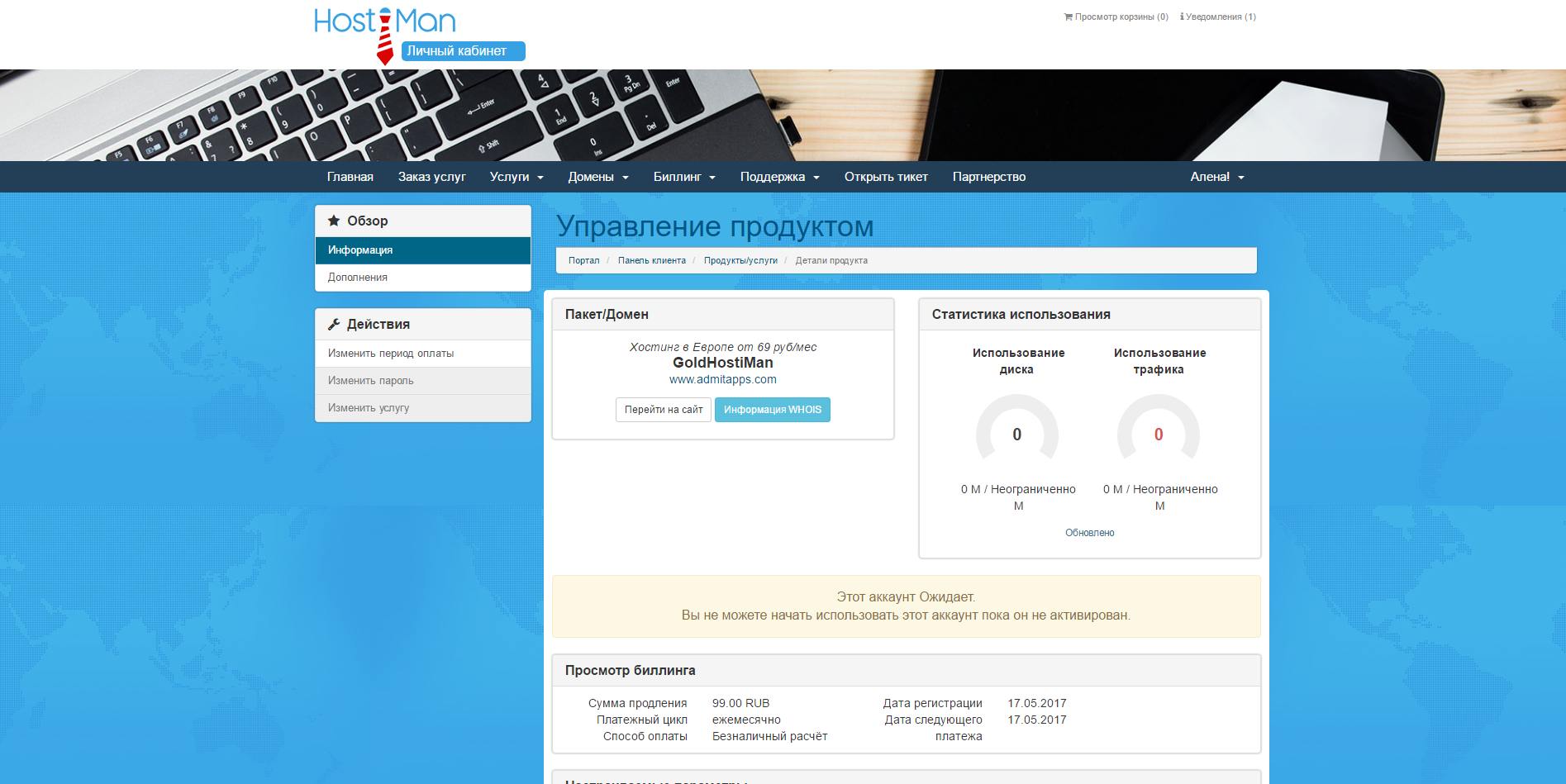
Task: Expand the Услуги dropdown
Action: 516,177
